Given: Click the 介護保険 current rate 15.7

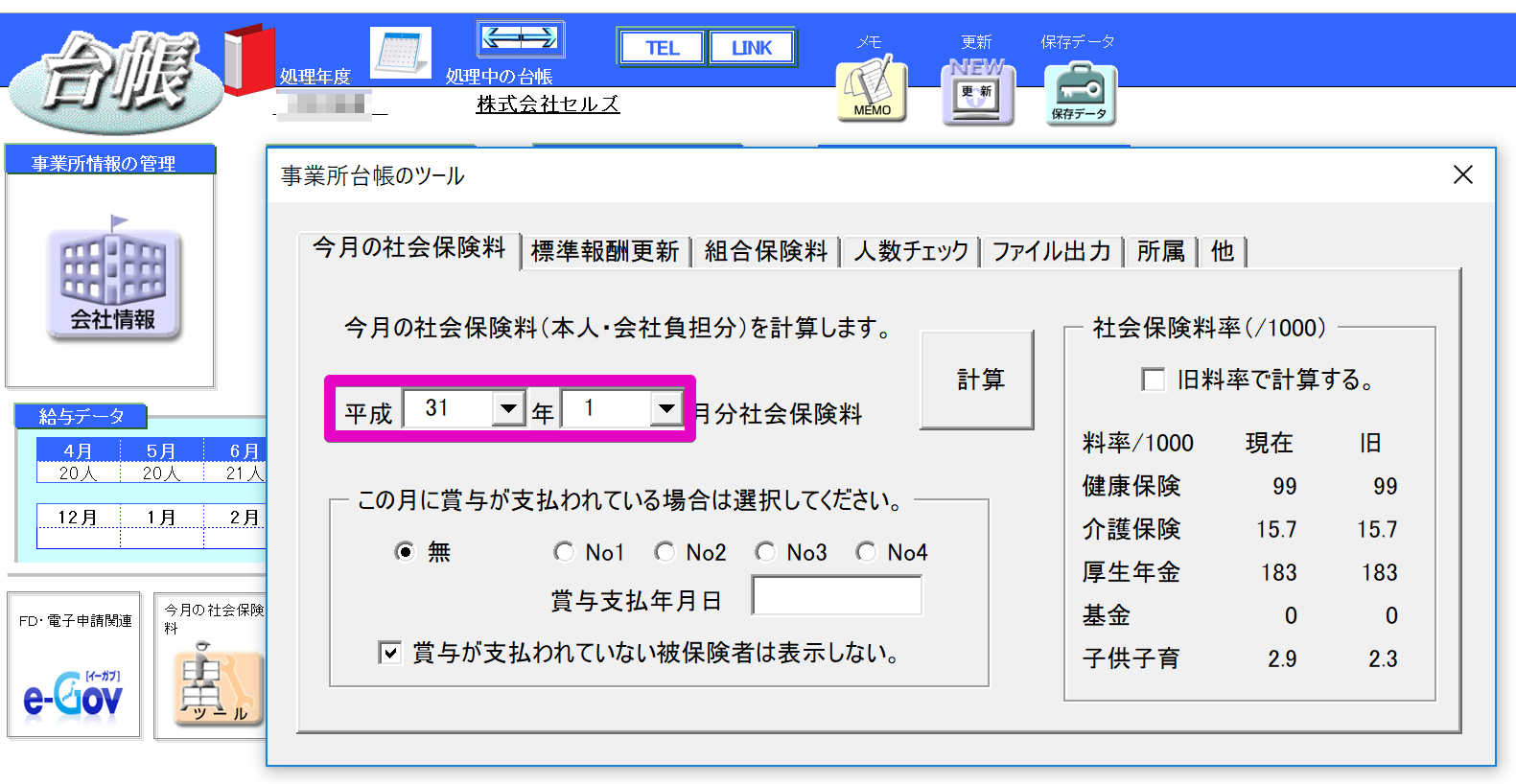Looking at the screenshot, I should [1276, 530].
